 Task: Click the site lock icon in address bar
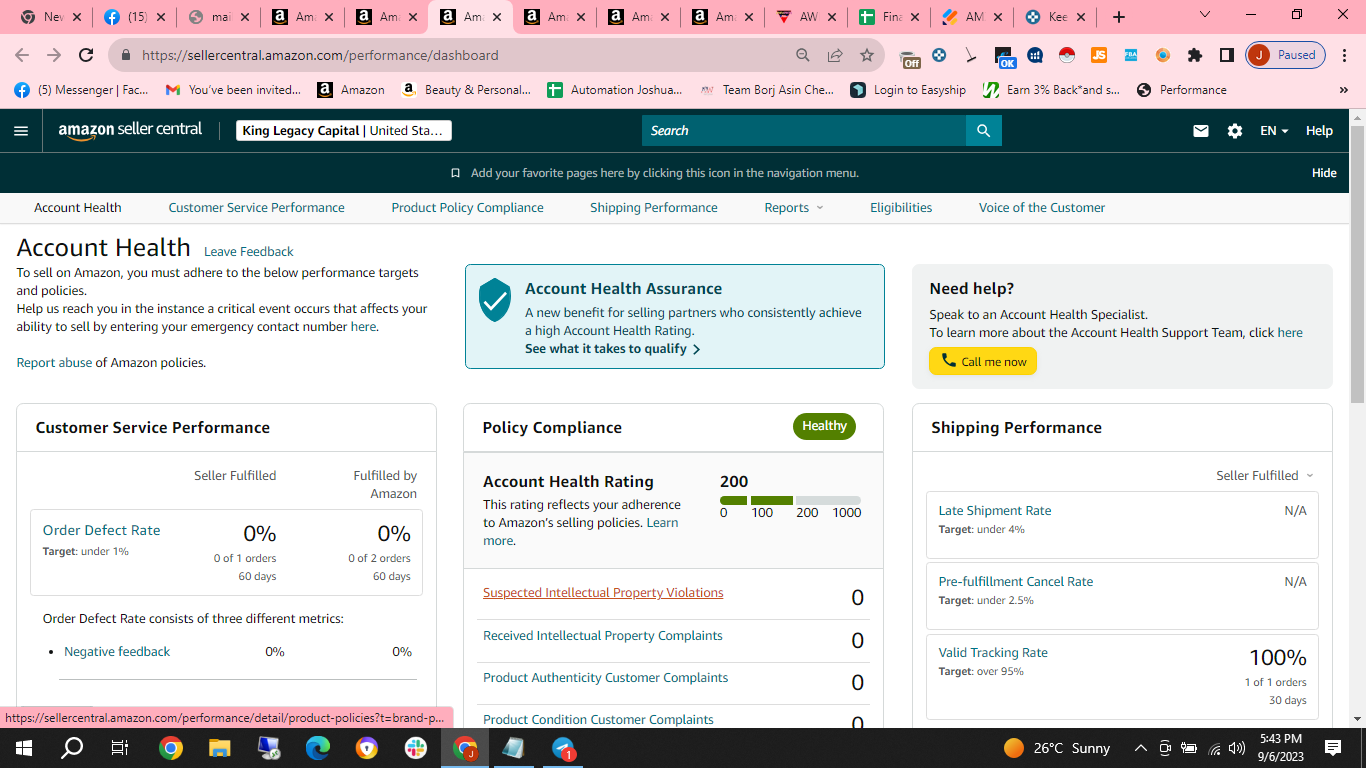[x=126, y=55]
